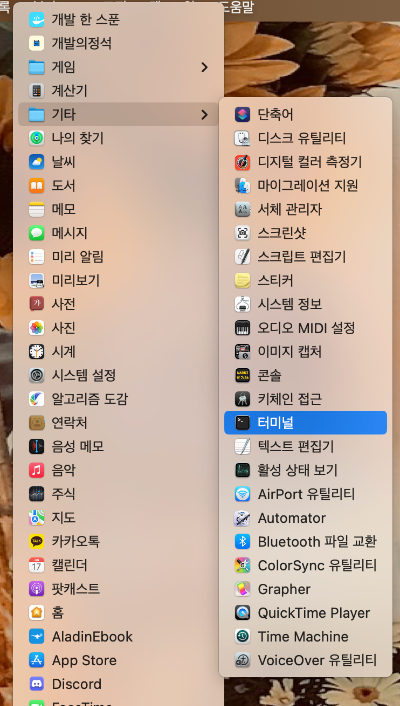Screen dimensions: 400x706
Task: Click the ColorSync 유틸리티 icon
Action: click(x=242, y=565)
